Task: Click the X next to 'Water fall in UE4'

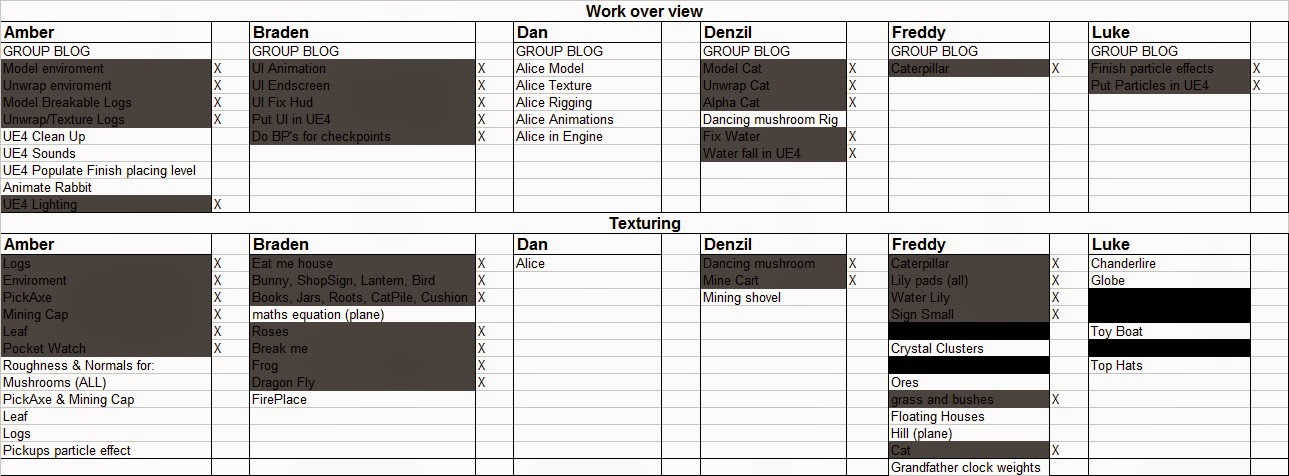Action: click(x=852, y=154)
